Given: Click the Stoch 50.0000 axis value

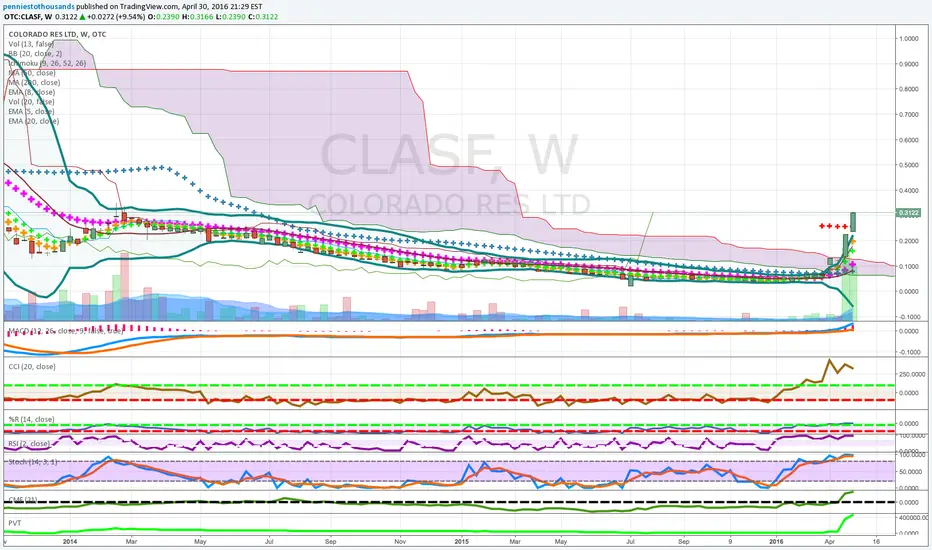Looking at the screenshot, I should [x=910, y=472].
